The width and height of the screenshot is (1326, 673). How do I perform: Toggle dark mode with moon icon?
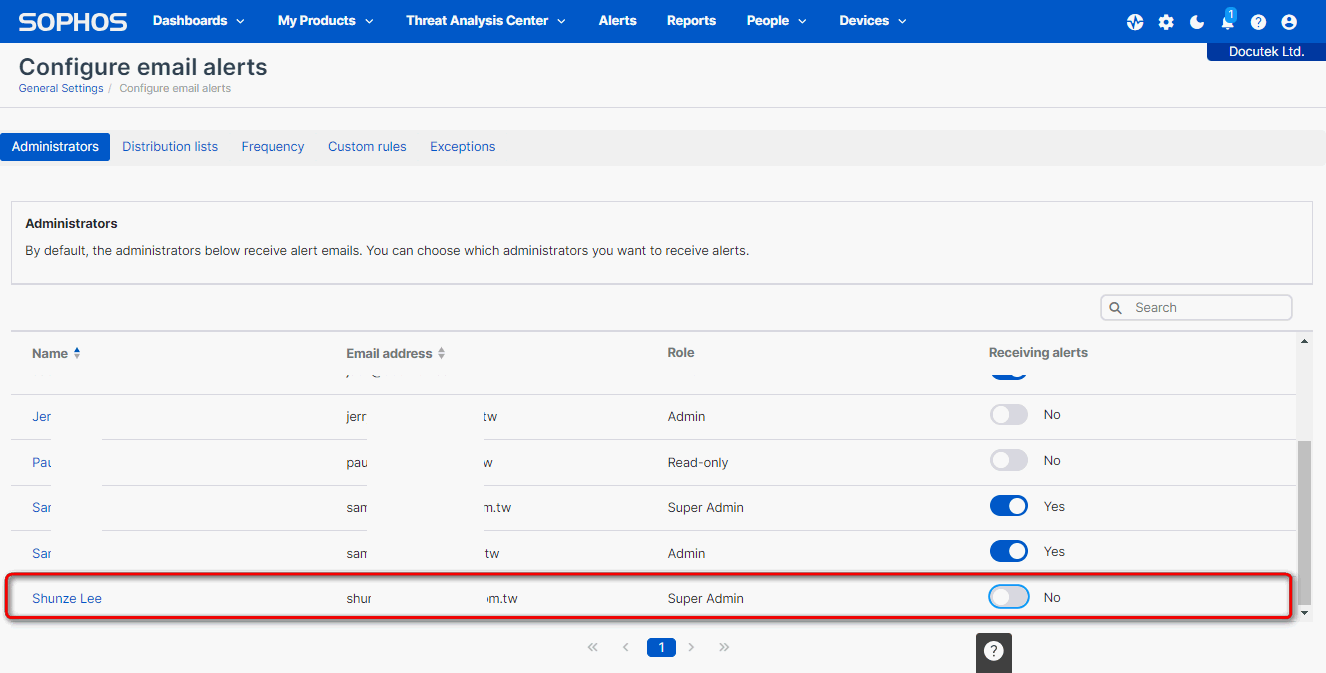point(1197,22)
